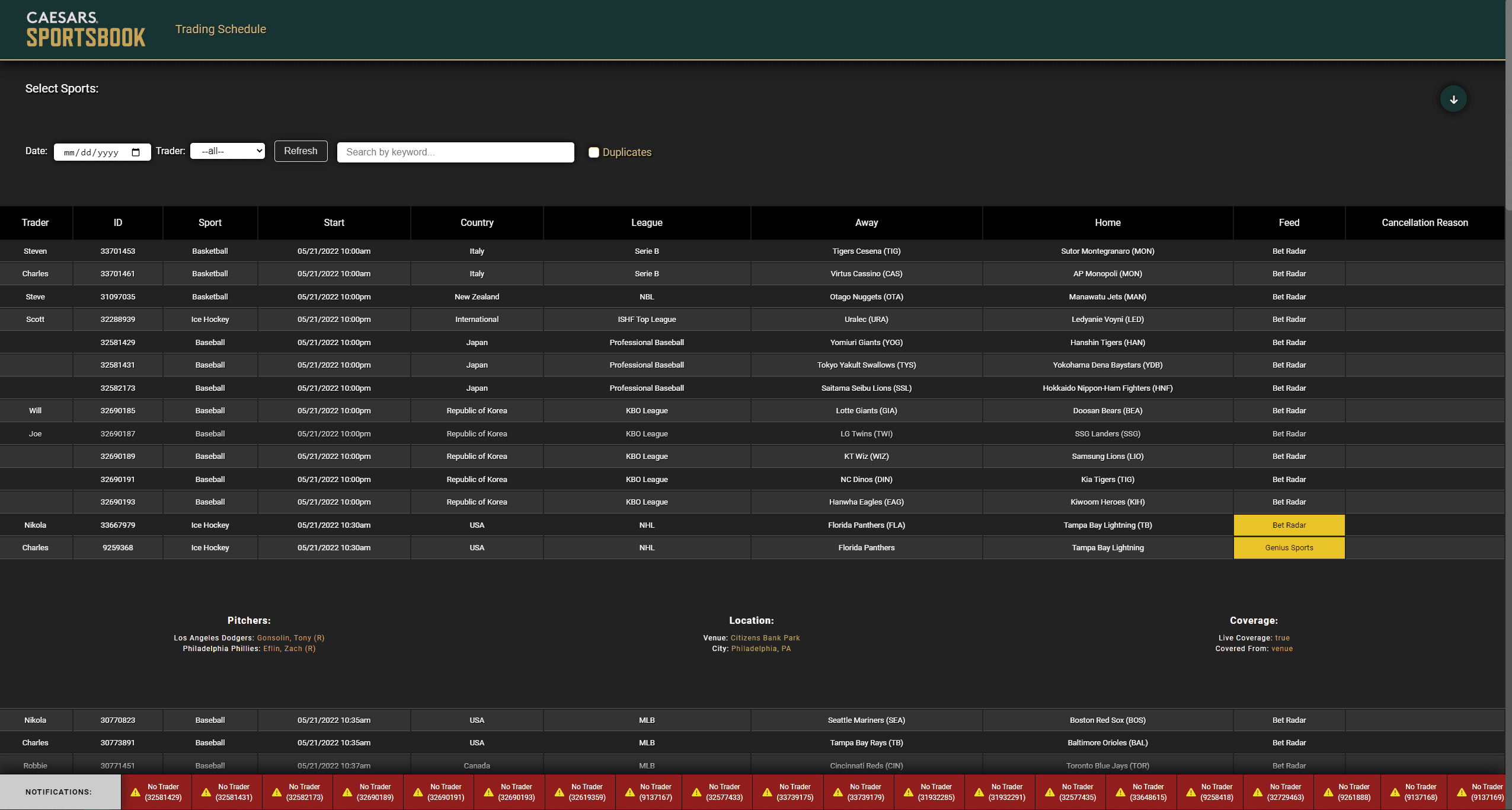Click warning icon for No Trader 9137168
This screenshot has height=810, width=1512.
(1395, 792)
